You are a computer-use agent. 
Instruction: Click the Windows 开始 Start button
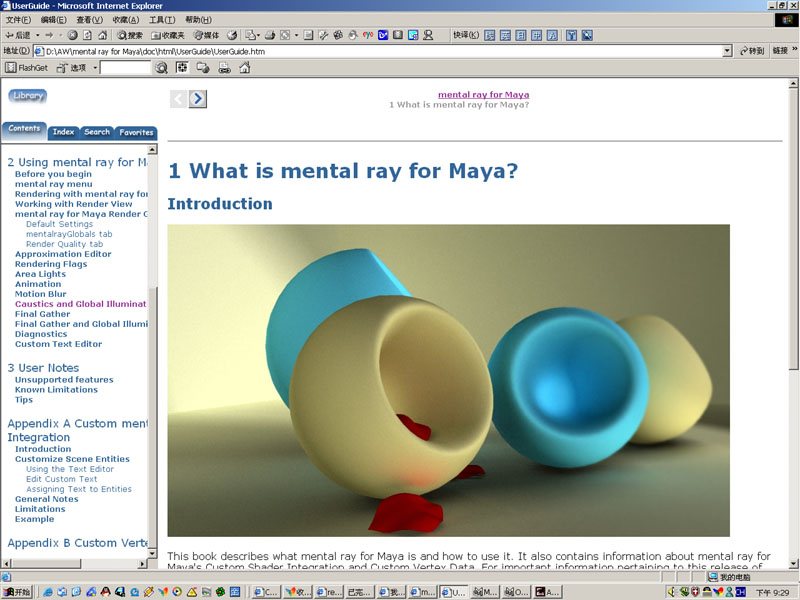click(17, 592)
